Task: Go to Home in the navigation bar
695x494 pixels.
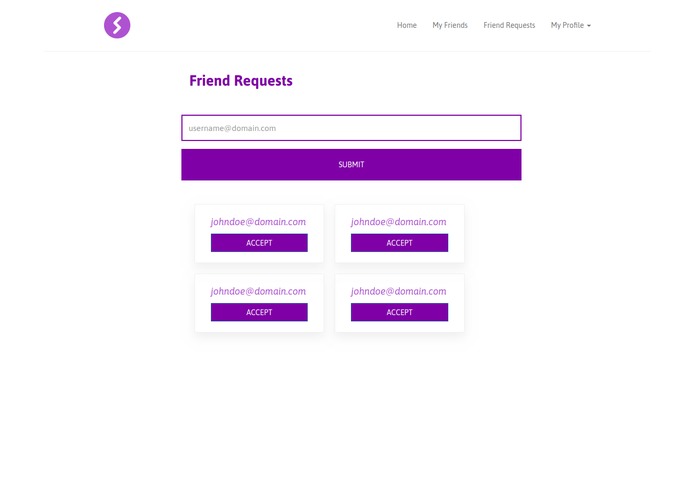Action: pos(406,25)
